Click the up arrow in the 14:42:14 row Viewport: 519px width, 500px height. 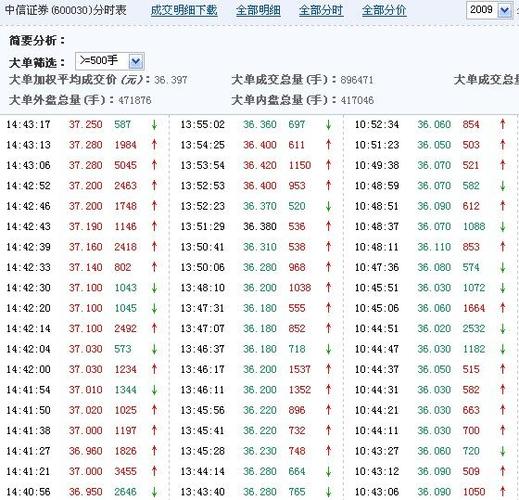[154, 329]
